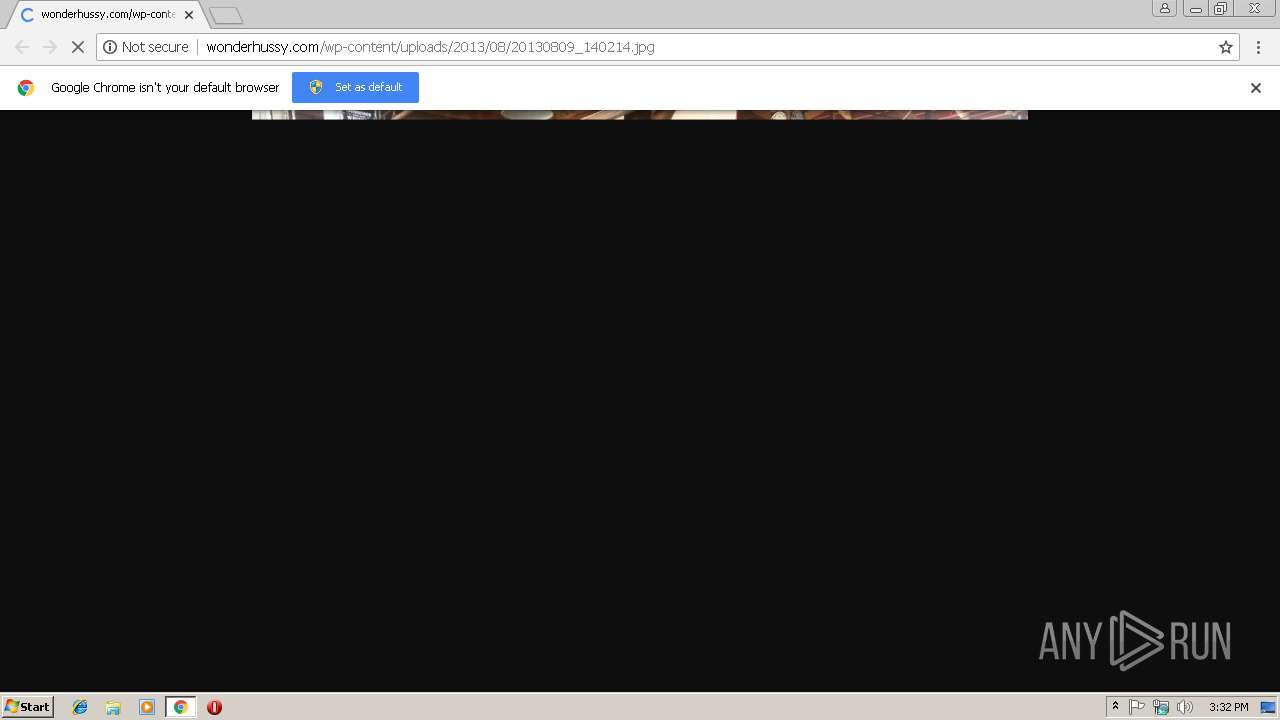Viewport: 1280px width, 720px height.
Task: Close the Chrome window
Action: (x=1254, y=8)
